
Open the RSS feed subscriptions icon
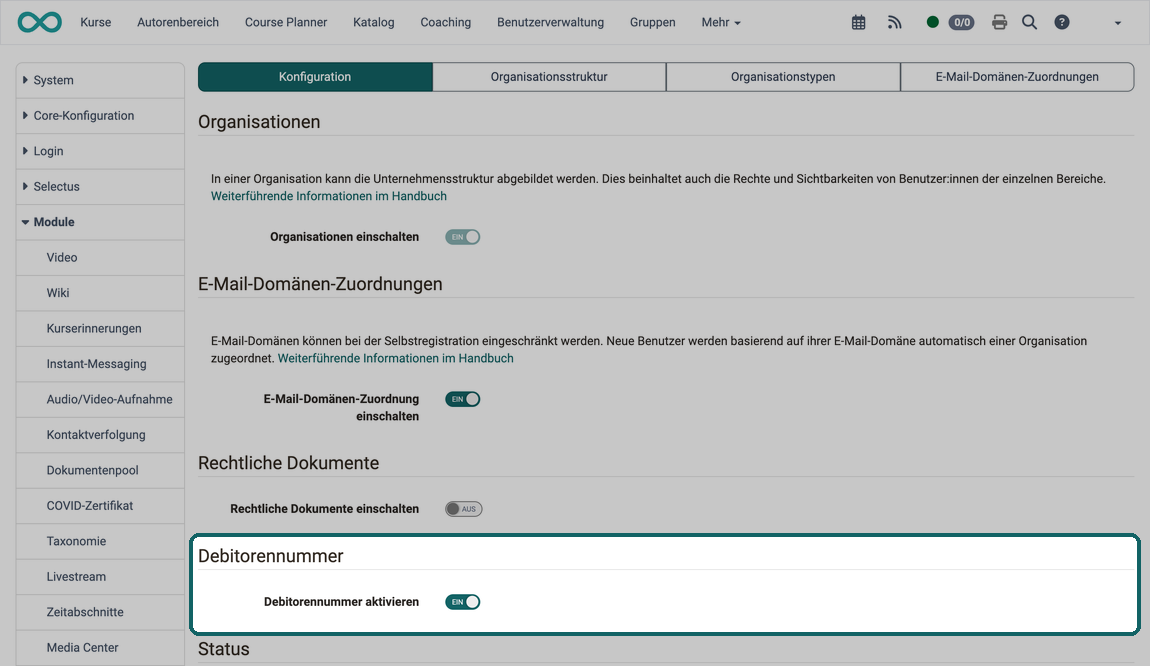[x=894, y=23]
